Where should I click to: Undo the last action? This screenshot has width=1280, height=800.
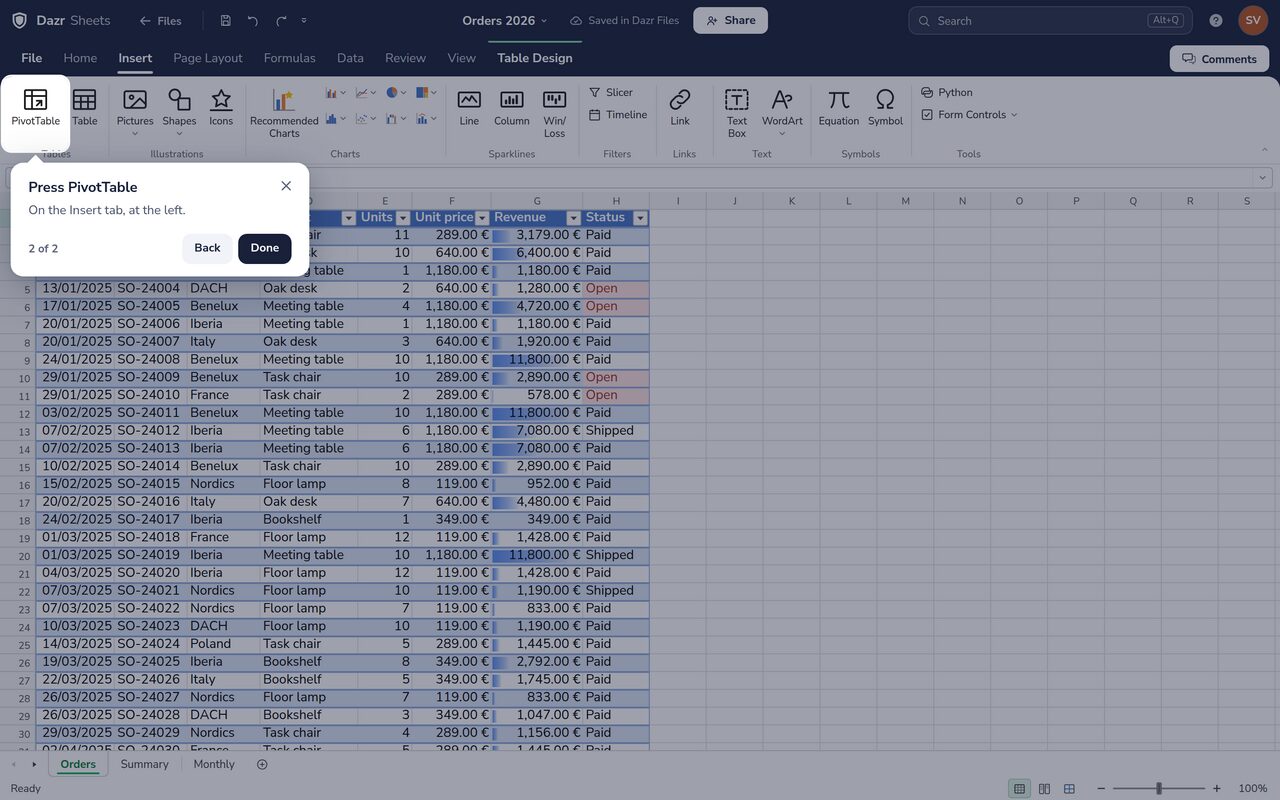(x=253, y=21)
